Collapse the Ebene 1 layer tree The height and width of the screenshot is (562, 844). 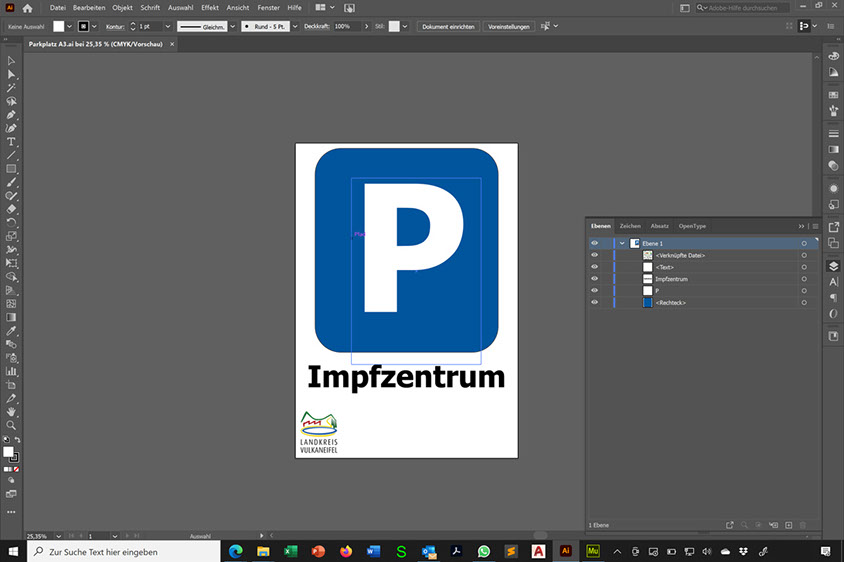pyautogui.click(x=621, y=243)
